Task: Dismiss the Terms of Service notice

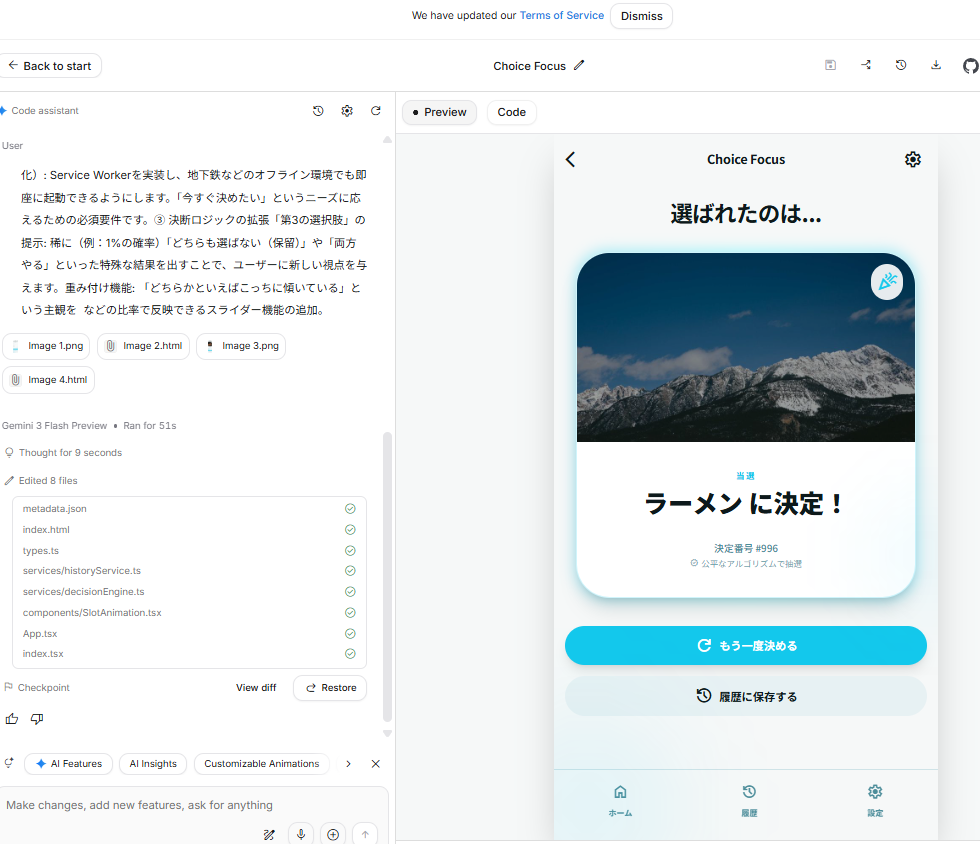Action: (640, 16)
